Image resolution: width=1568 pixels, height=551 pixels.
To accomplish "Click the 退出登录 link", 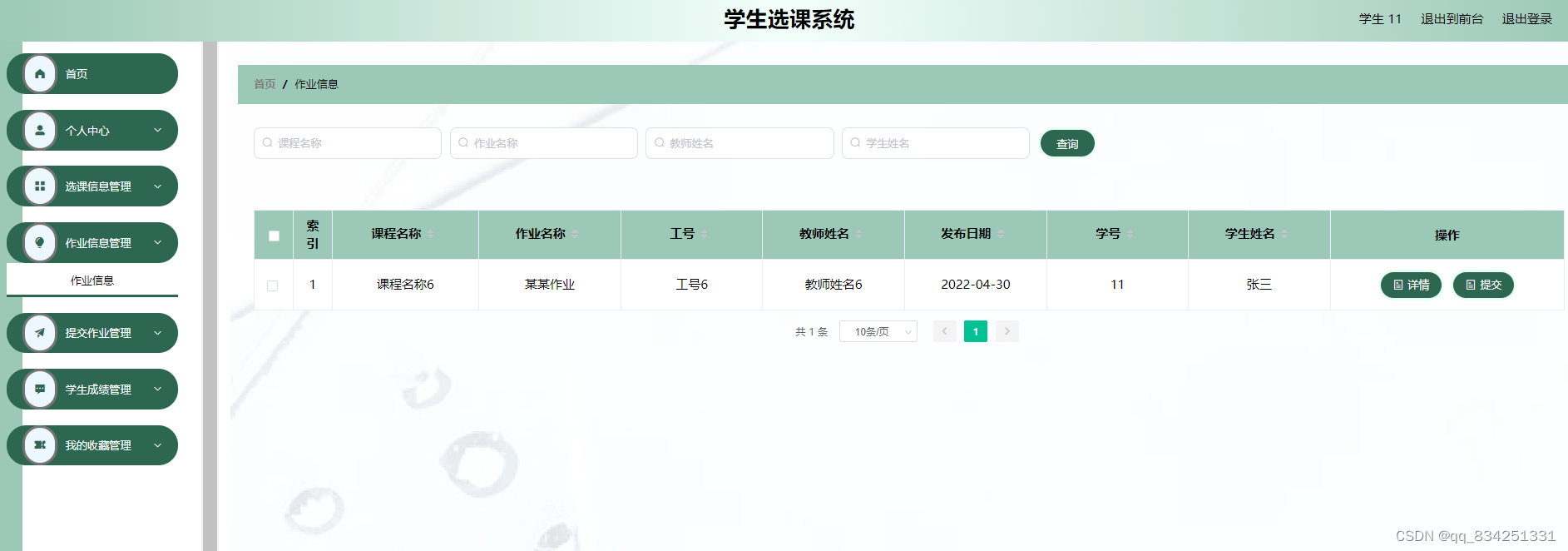I will point(1526,18).
